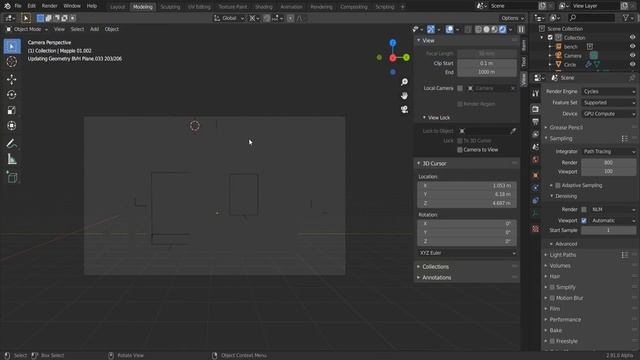Screen dimensions: 640x360
Task: Open Global transform orientation dropdown
Action: click(x=229, y=18)
